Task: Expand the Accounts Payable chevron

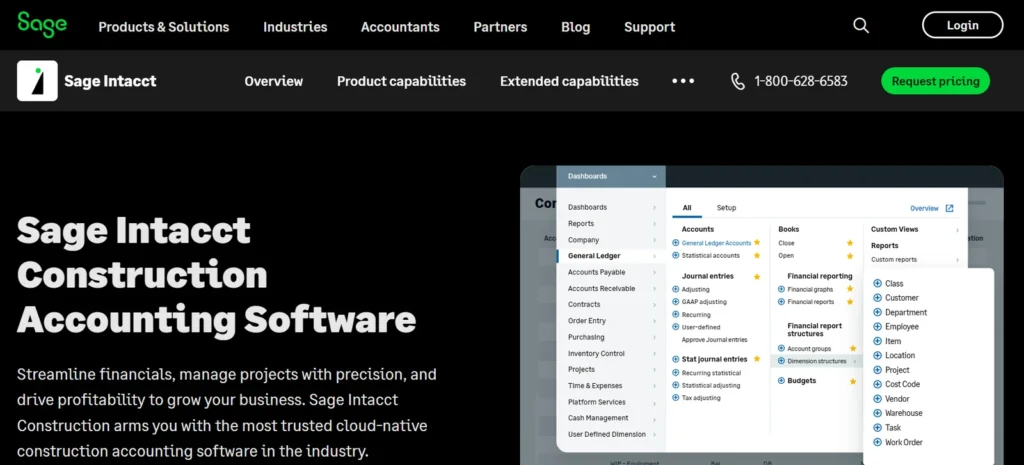Action: click(x=654, y=272)
